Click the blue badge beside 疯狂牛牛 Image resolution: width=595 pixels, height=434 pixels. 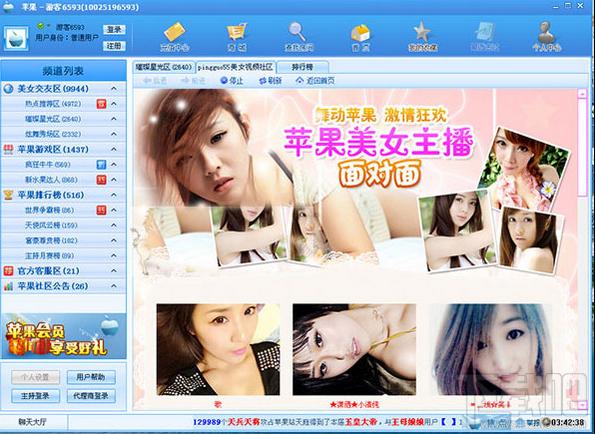(101, 164)
